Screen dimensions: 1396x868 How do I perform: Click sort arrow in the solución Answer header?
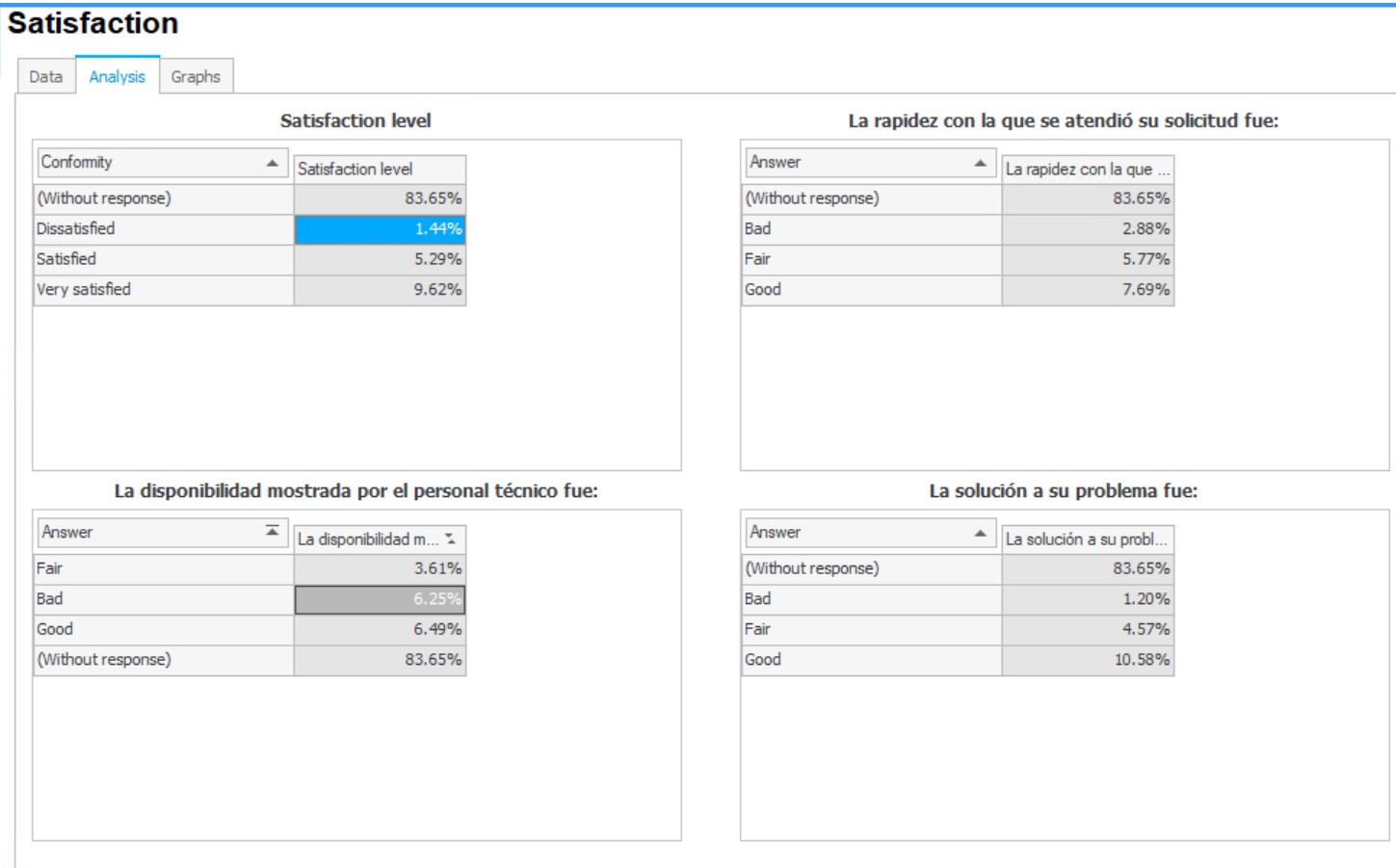tap(980, 533)
